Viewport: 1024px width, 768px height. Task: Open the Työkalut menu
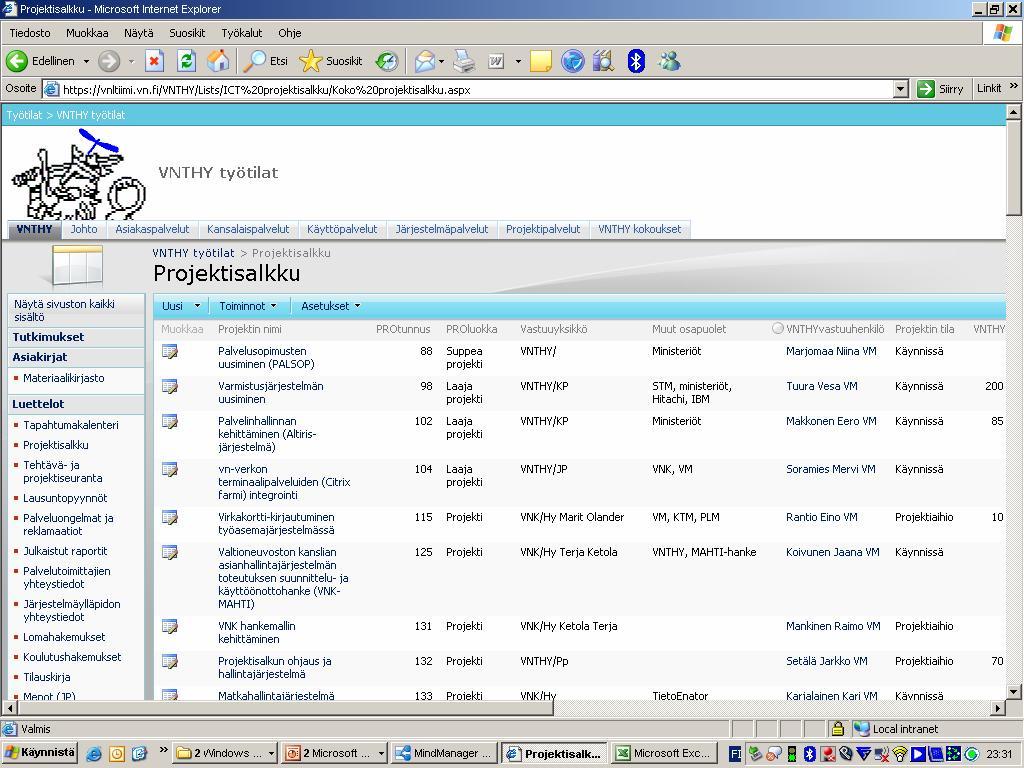click(242, 33)
